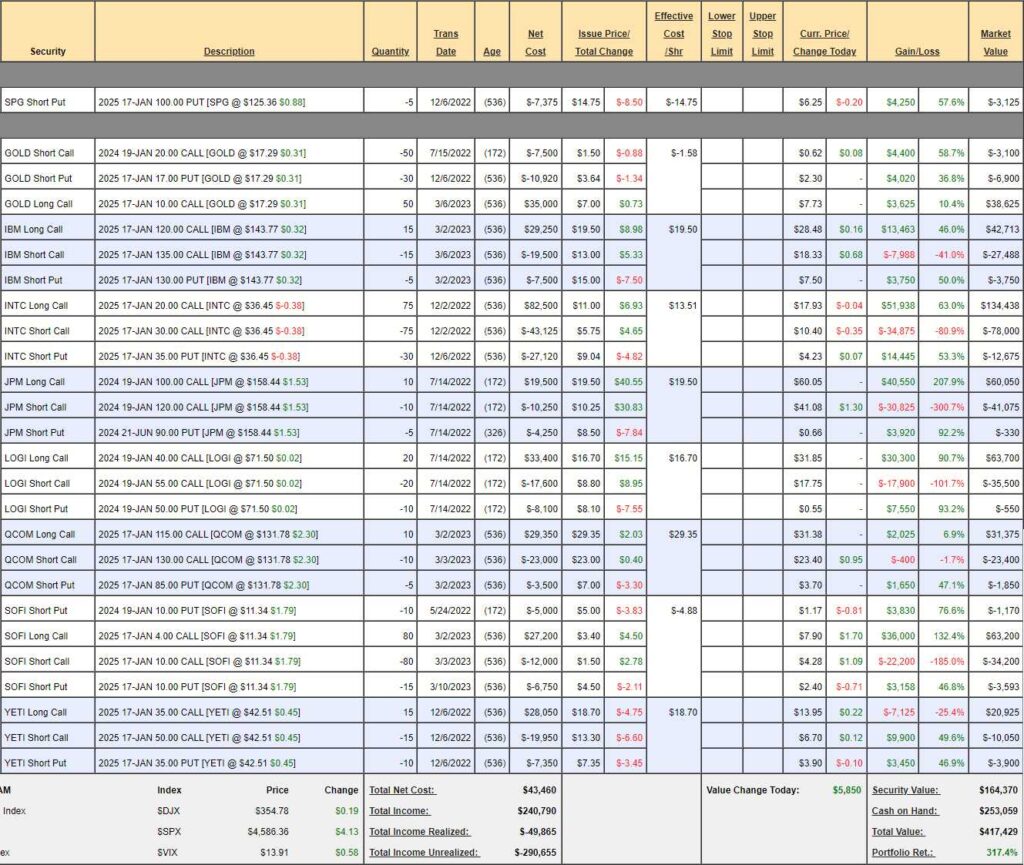
Task: Sort by the Quantity column header
Action: (390, 51)
